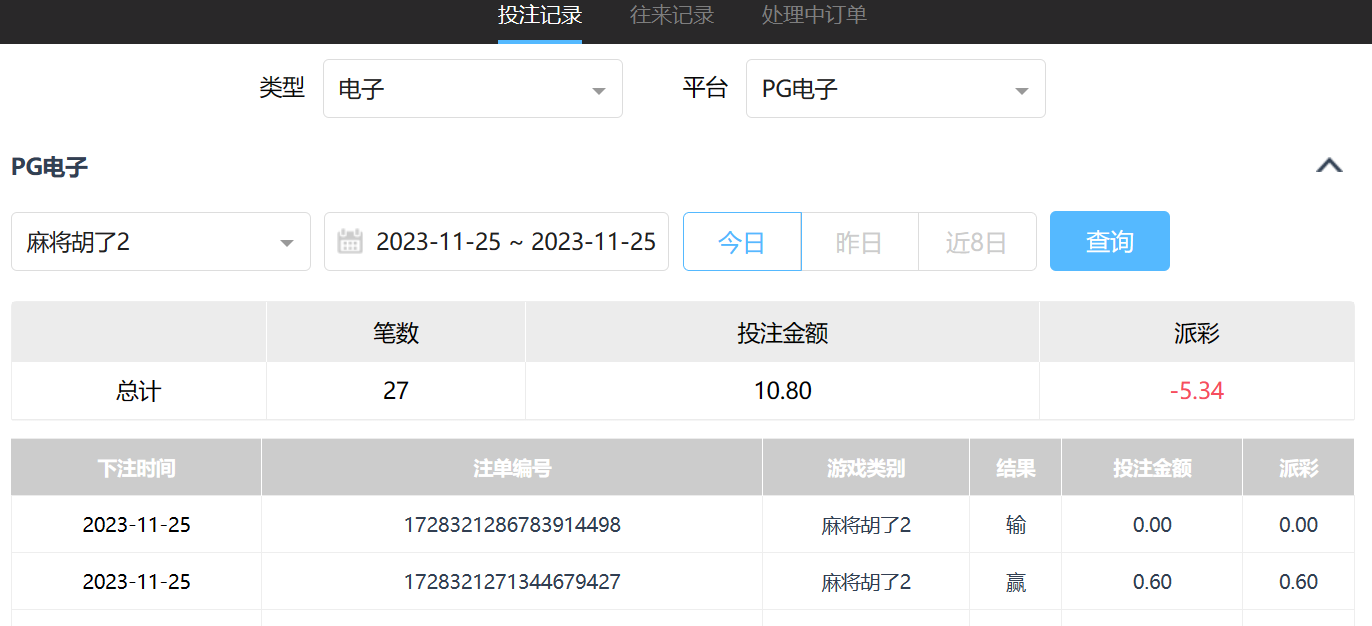
Task: Click the 笔数 summary header
Action: point(396,333)
